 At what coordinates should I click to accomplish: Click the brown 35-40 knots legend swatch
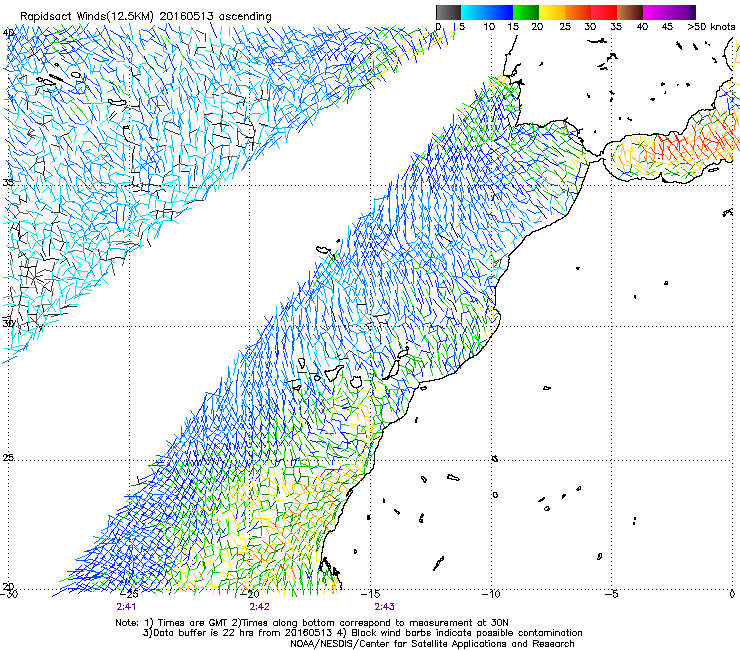click(x=630, y=12)
